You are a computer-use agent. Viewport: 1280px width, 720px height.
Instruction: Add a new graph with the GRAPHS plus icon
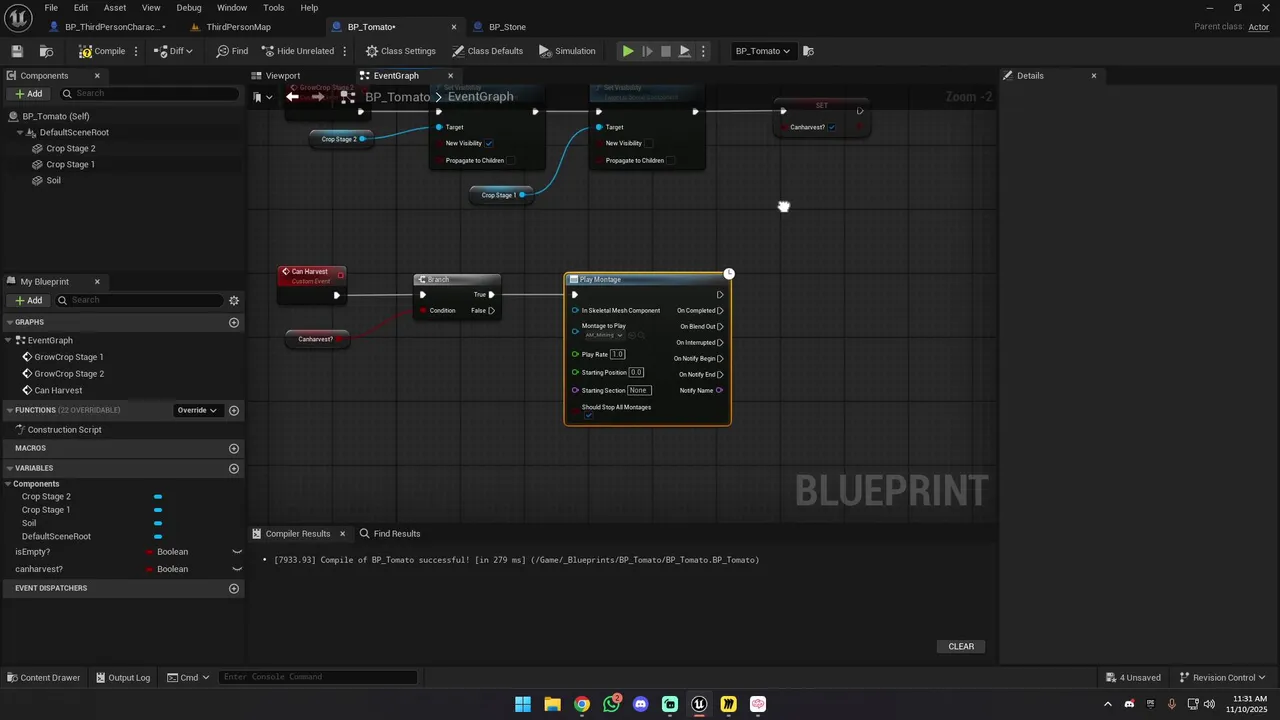click(234, 322)
